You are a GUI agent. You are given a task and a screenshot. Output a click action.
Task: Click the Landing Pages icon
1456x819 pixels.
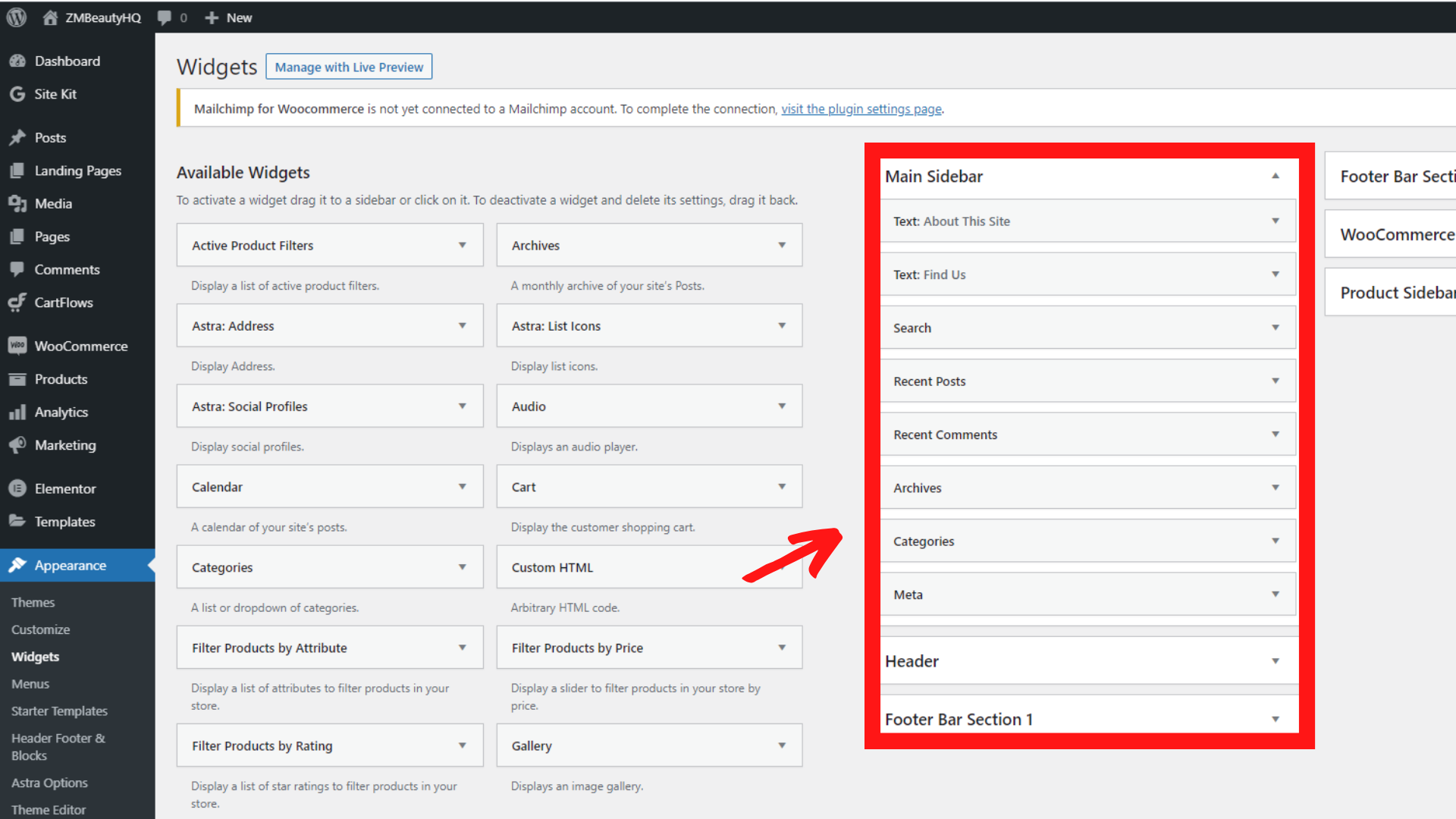coord(17,171)
